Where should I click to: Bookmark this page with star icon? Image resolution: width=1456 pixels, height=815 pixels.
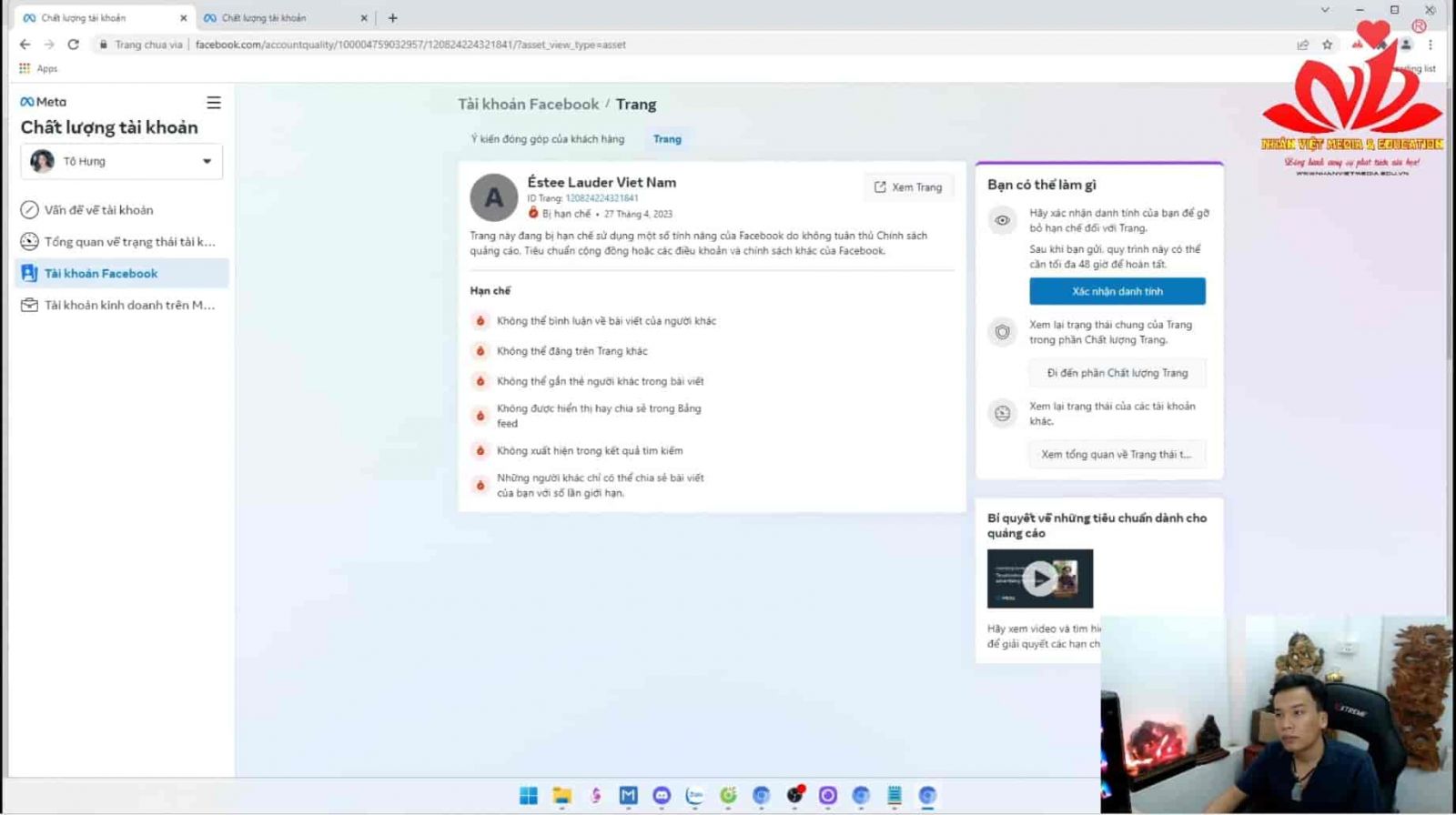1328,45
